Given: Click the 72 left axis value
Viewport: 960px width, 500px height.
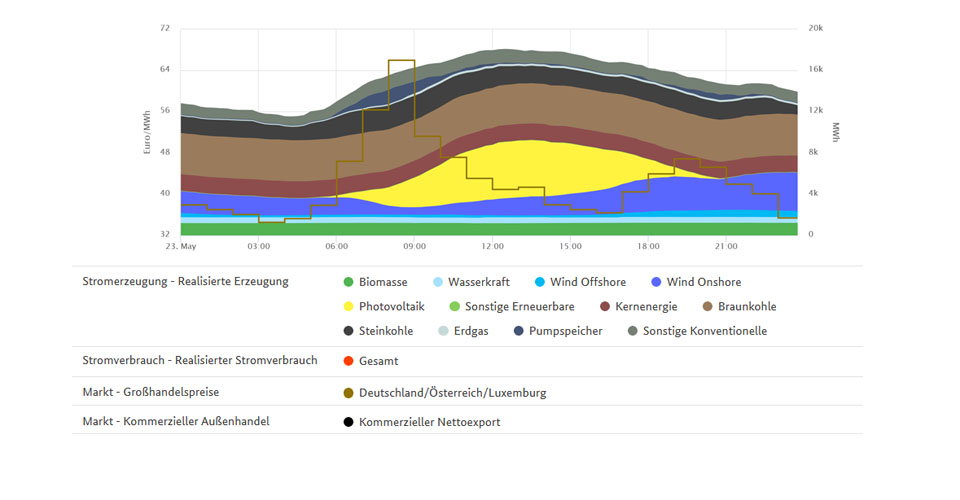Looking at the screenshot, I should (165, 28).
